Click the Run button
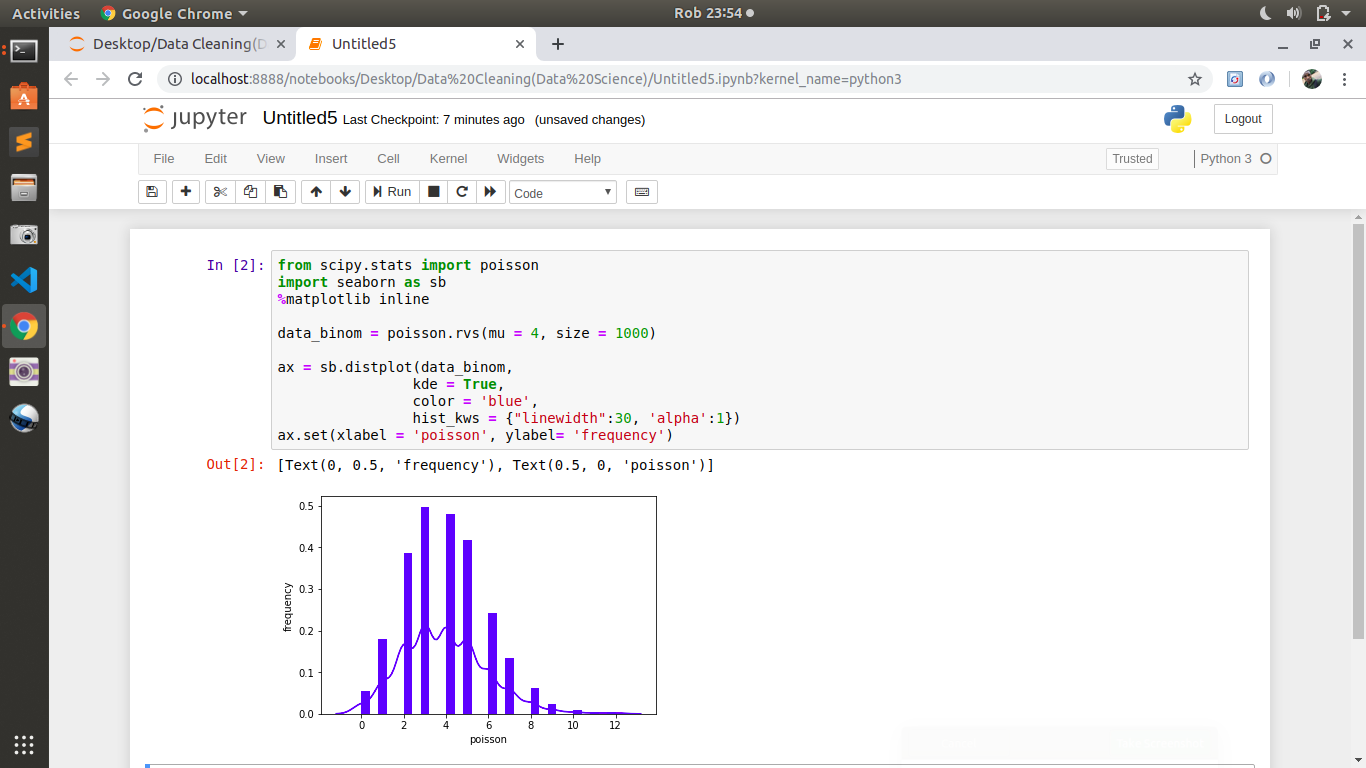1366x768 pixels. click(x=391, y=192)
